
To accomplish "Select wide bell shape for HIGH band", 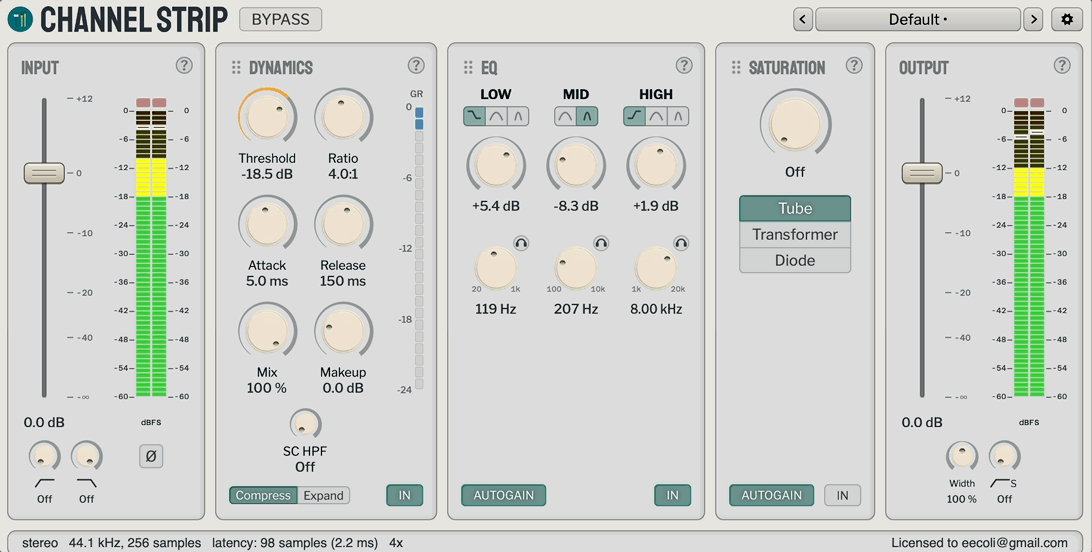I will (656, 116).
